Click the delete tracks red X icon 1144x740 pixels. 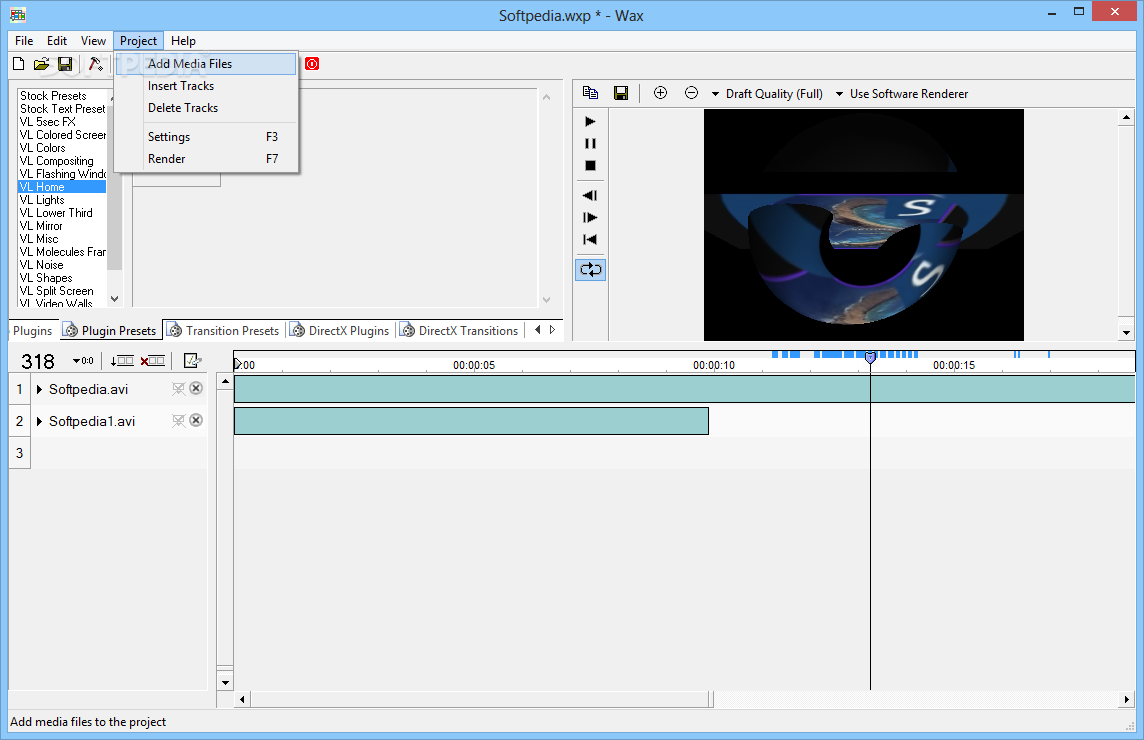[152, 361]
